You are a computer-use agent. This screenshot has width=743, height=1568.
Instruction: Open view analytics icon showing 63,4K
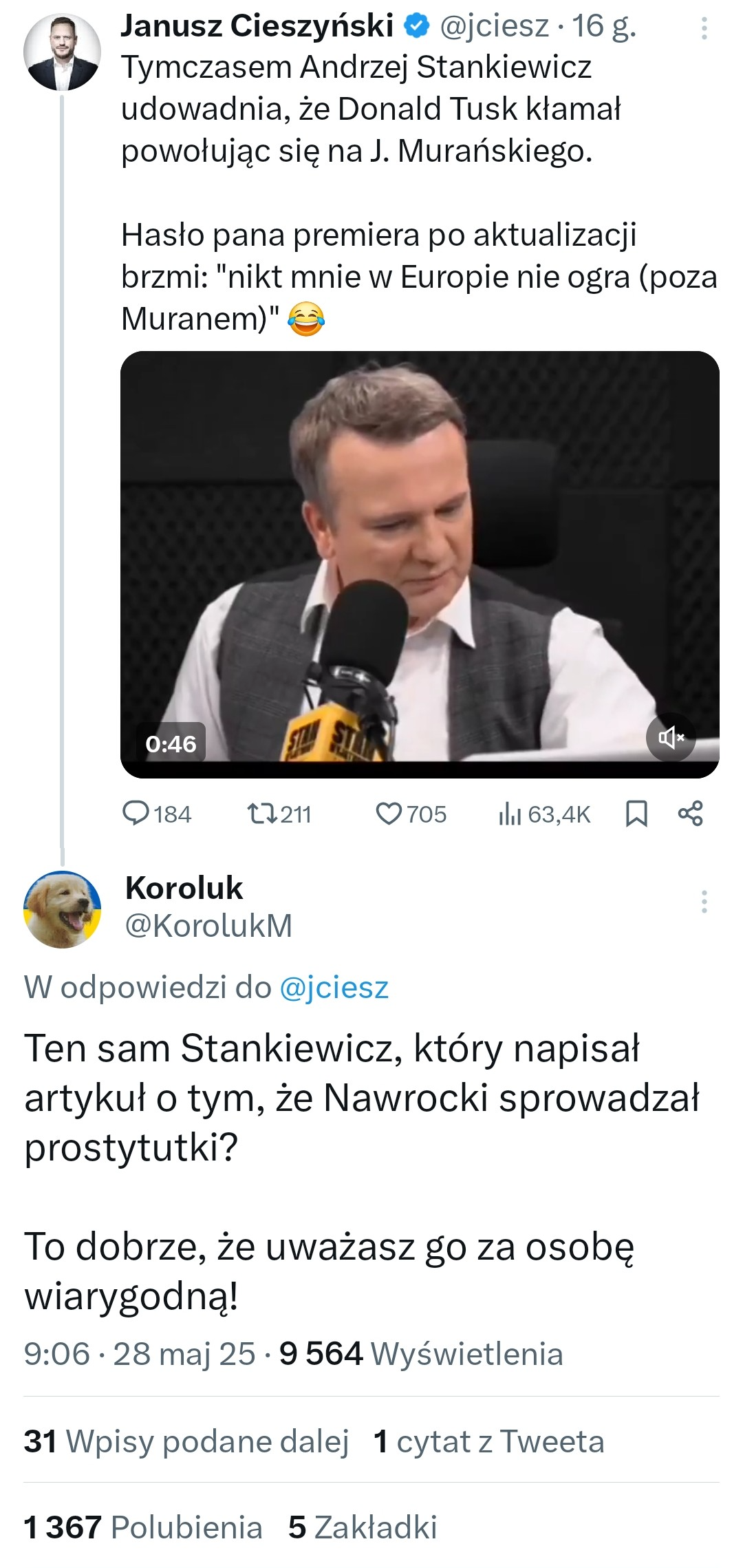510,814
